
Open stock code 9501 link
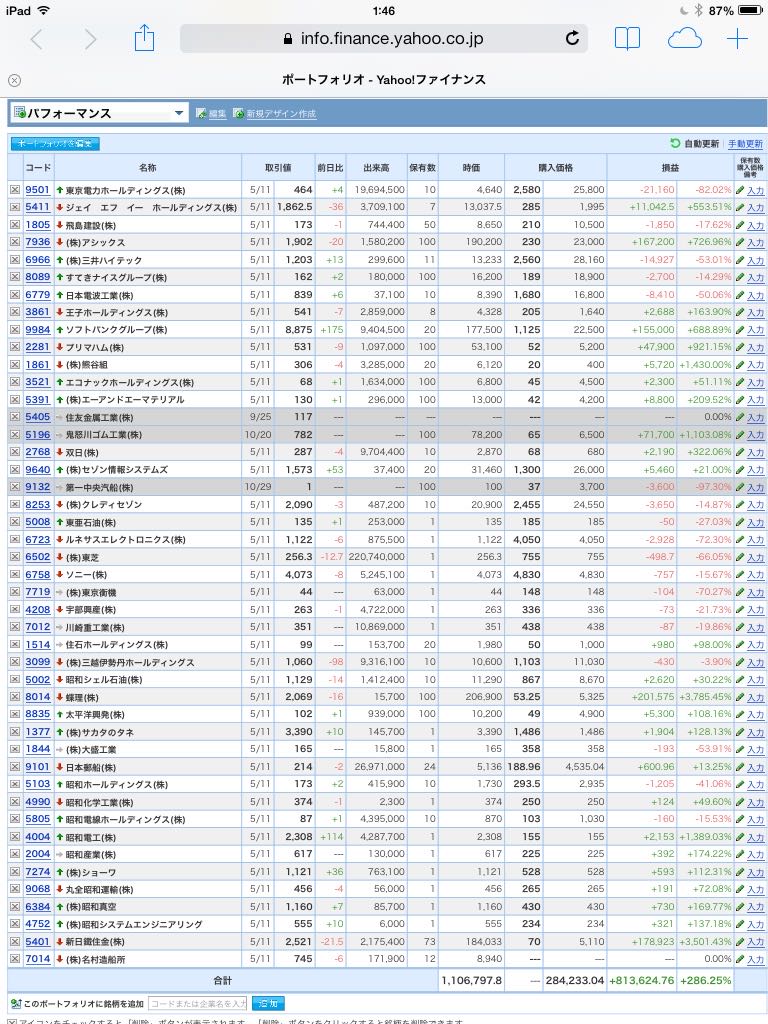pyautogui.click(x=37, y=189)
